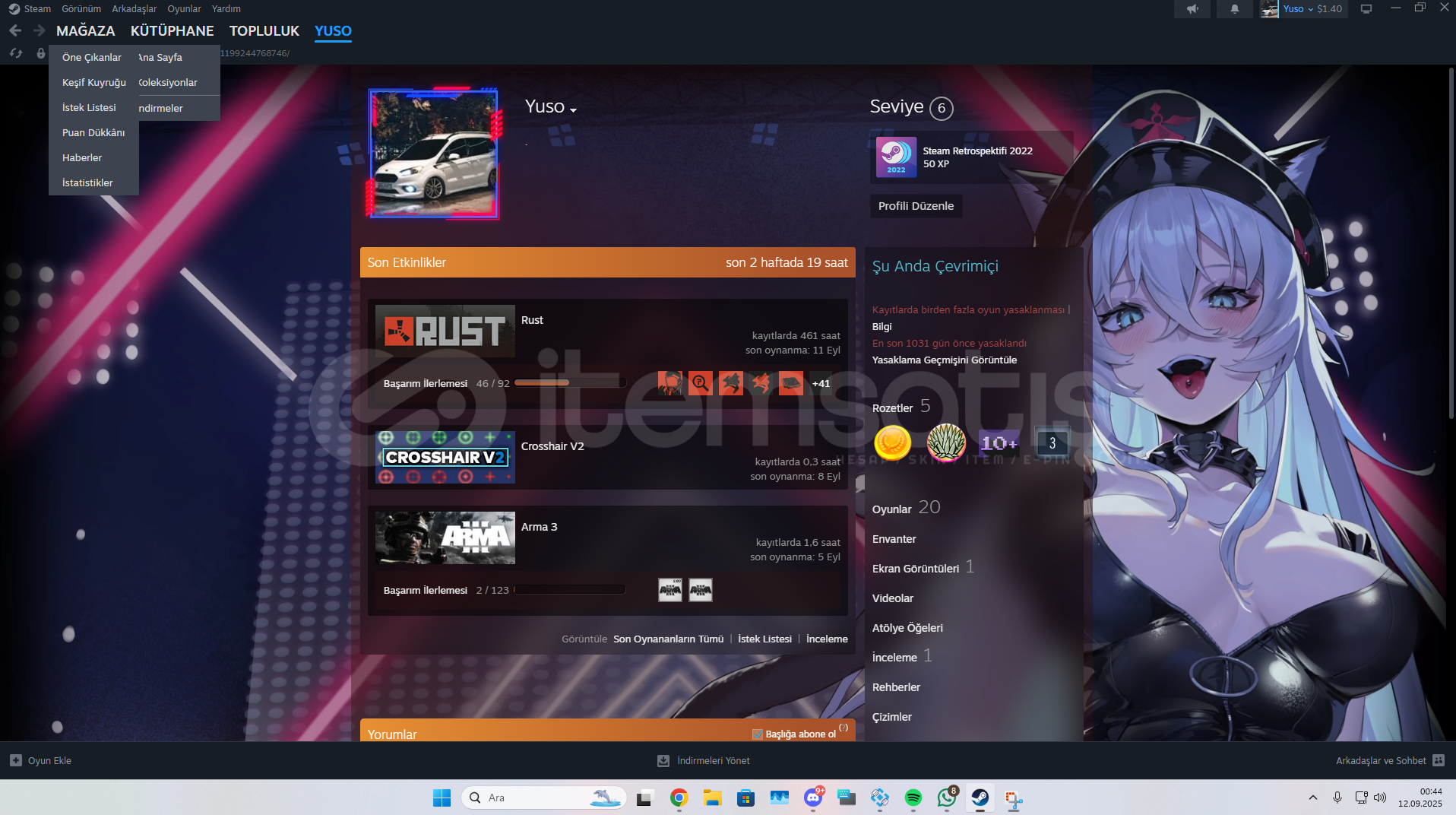Select Haberler in the store menu
The image size is (1456, 815).
coord(82,157)
